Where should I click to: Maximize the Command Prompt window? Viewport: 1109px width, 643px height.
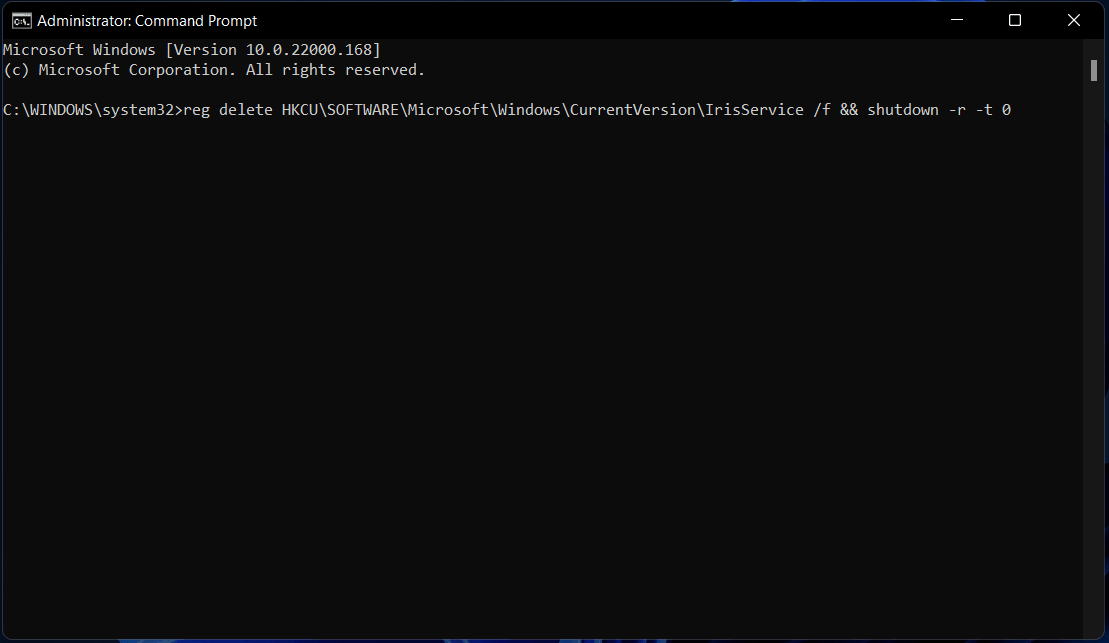click(x=1015, y=21)
